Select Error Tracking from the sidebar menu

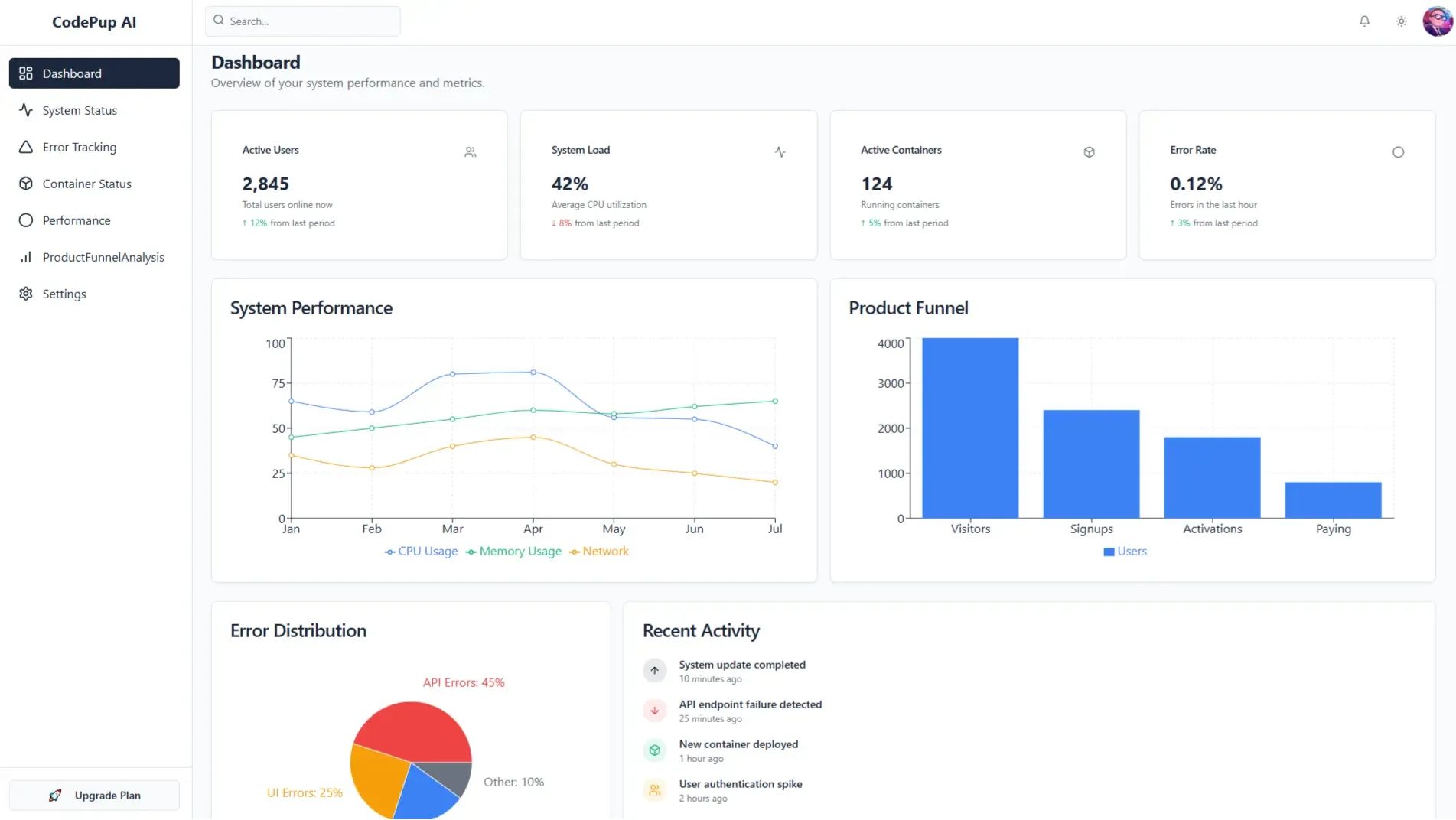tap(79, 147)
